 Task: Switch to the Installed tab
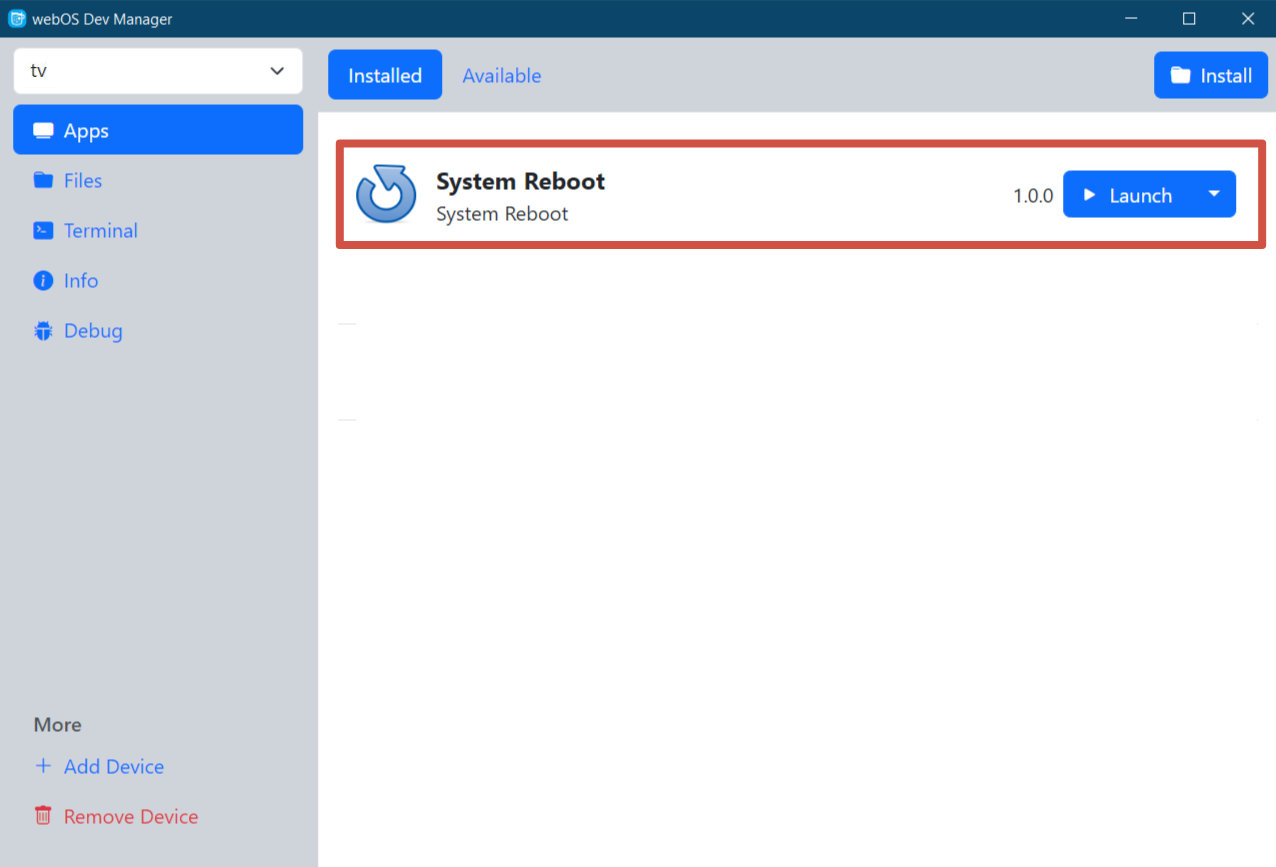[x=385, y=76]
